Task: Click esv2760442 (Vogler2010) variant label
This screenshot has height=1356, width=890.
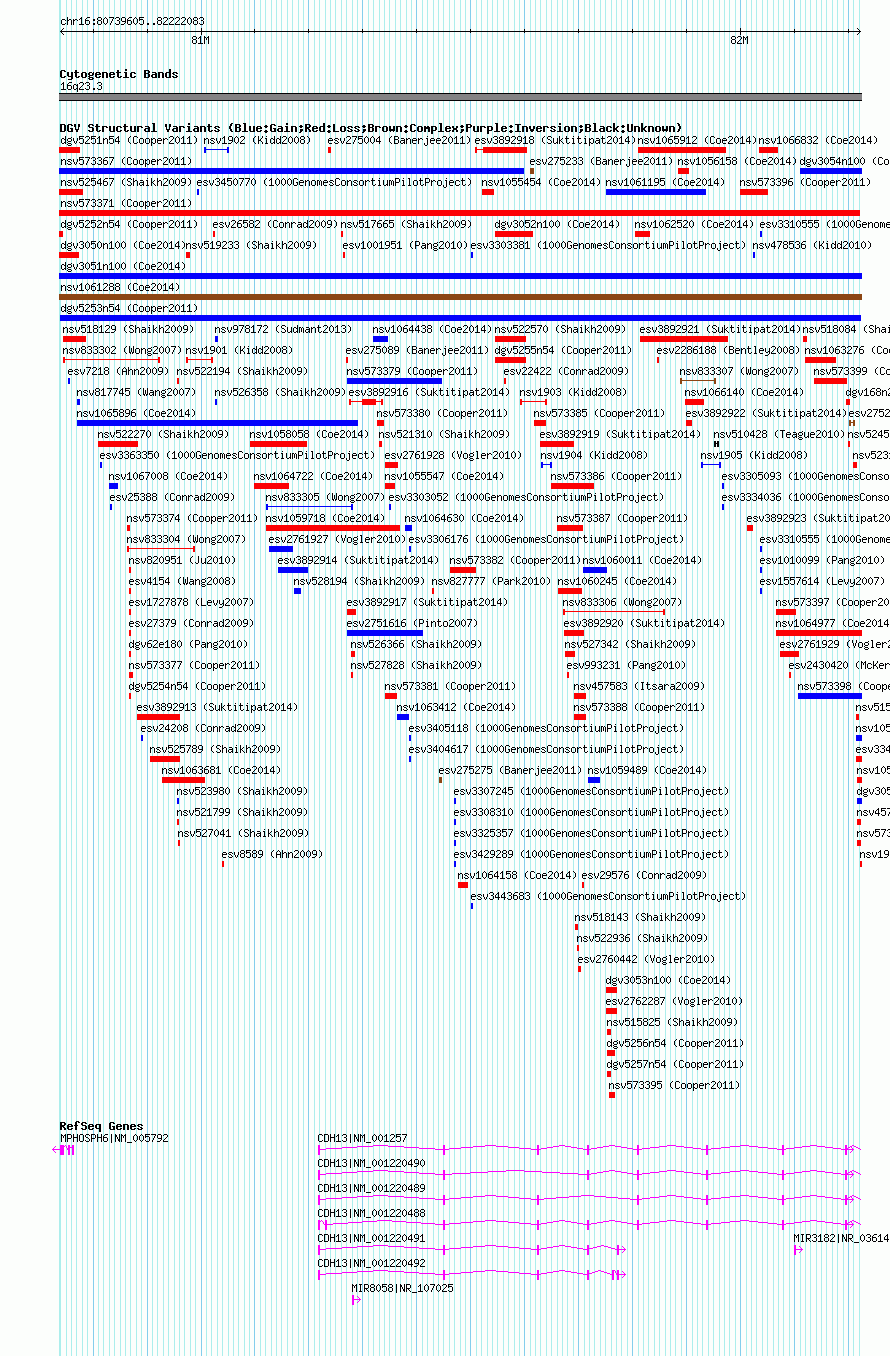Action: (647, 959)
